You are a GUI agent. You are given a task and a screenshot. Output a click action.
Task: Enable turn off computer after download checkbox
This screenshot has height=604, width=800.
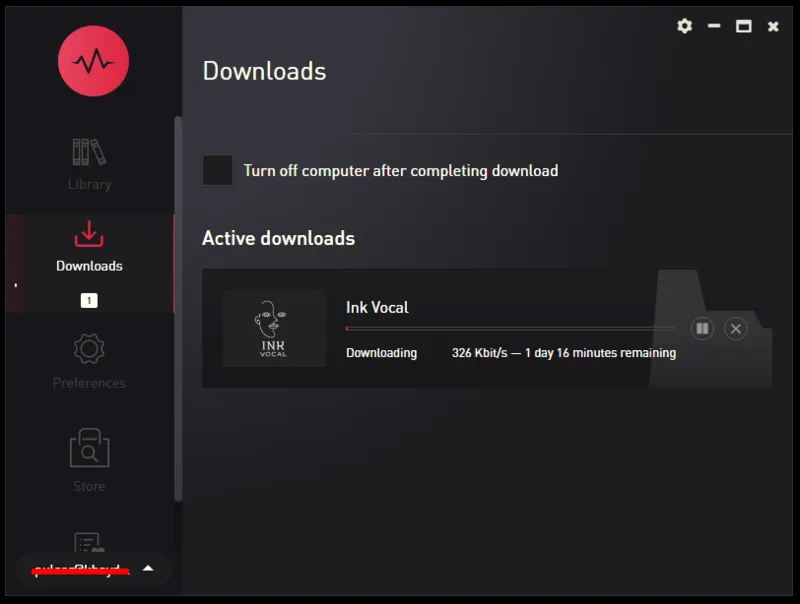click(218, 170)
